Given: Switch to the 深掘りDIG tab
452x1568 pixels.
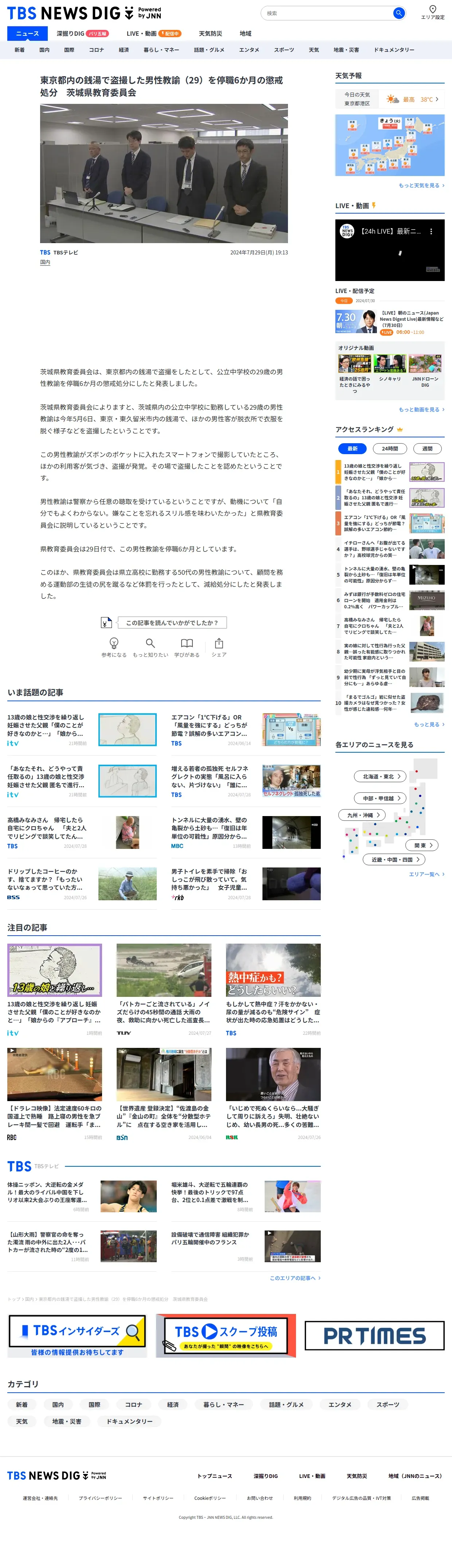Looking at the screenshot, I should (x=82, y=34).
